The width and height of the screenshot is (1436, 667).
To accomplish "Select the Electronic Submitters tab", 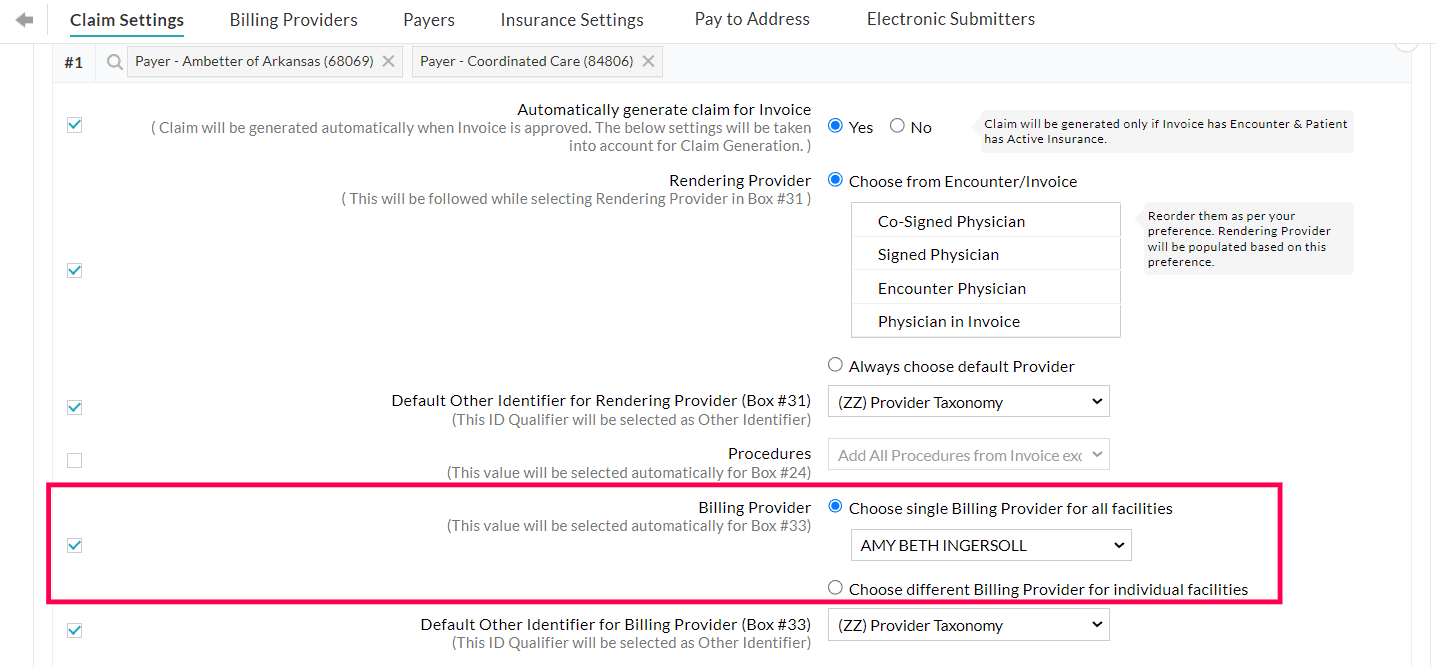I will [950, 19].
